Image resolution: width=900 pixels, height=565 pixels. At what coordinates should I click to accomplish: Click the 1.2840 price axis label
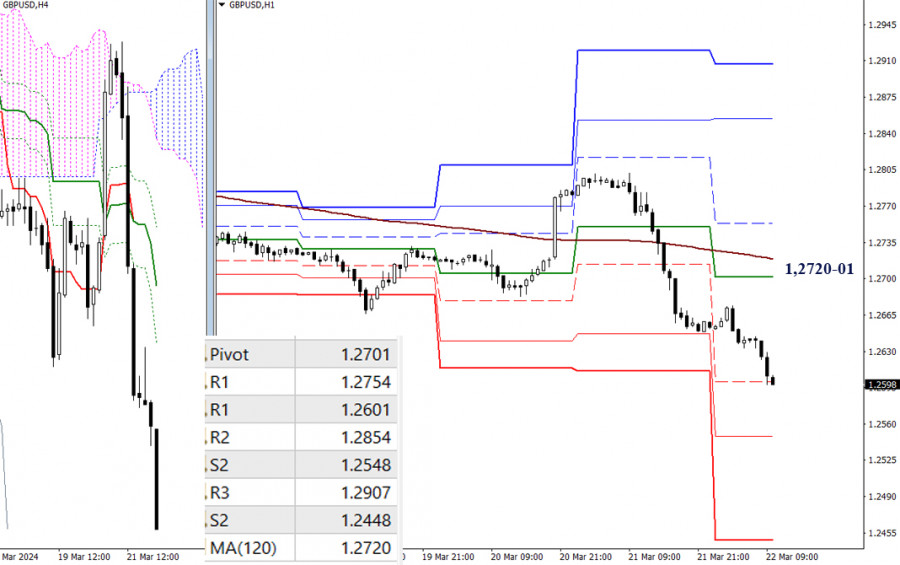[883, 134]
